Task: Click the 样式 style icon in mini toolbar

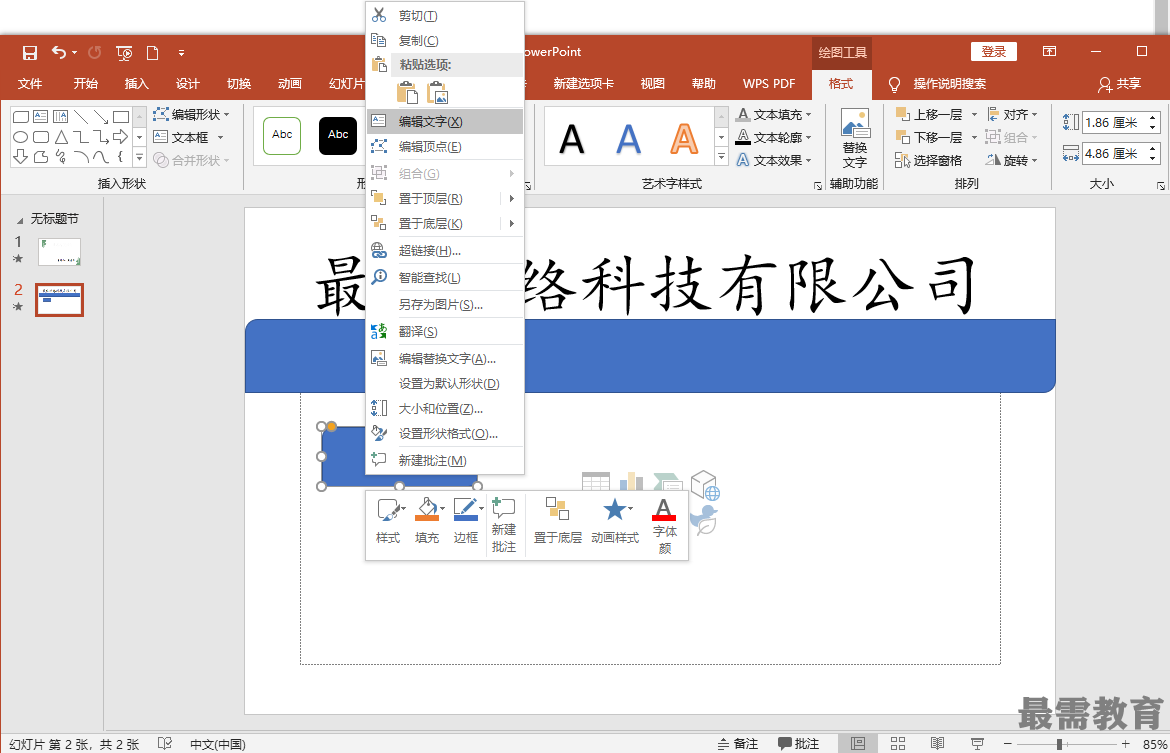Action: [389, 510]
